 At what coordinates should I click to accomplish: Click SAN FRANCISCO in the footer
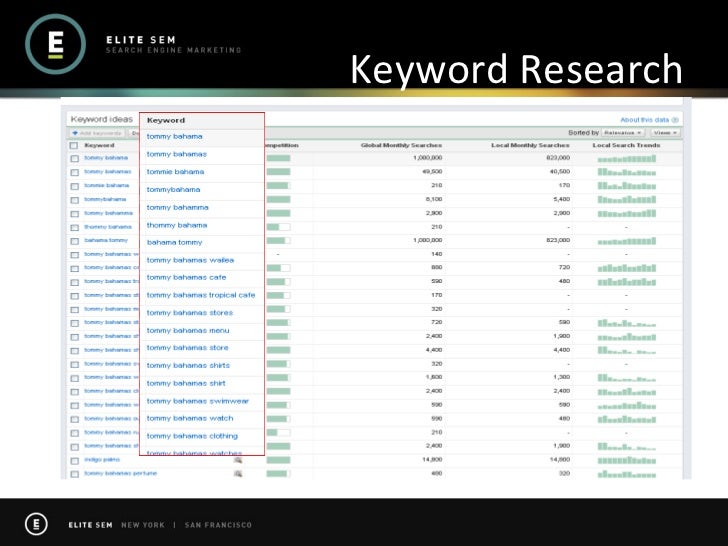click(x=218, y=525)
